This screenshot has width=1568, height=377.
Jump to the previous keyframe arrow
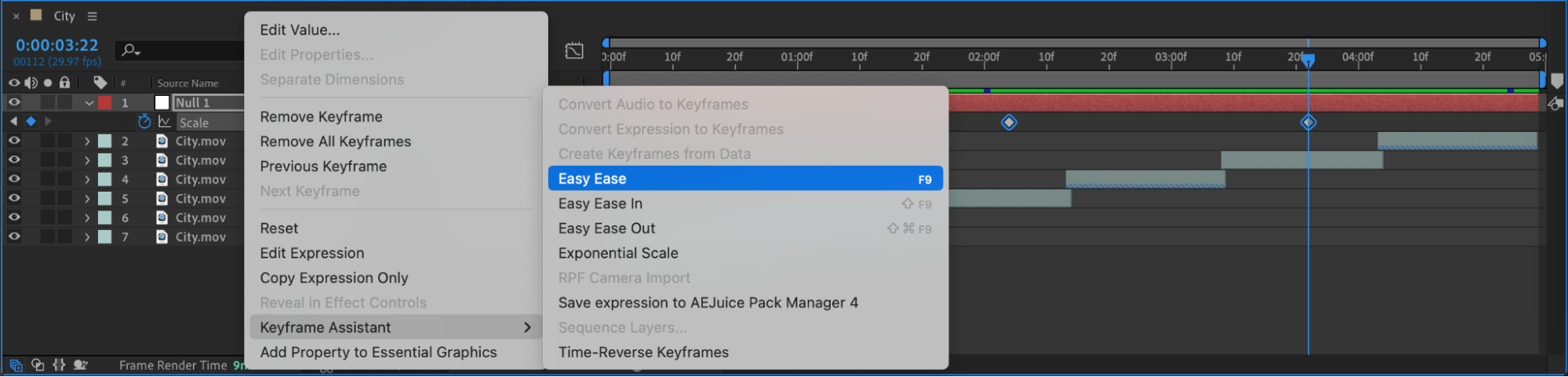[13, 122]
